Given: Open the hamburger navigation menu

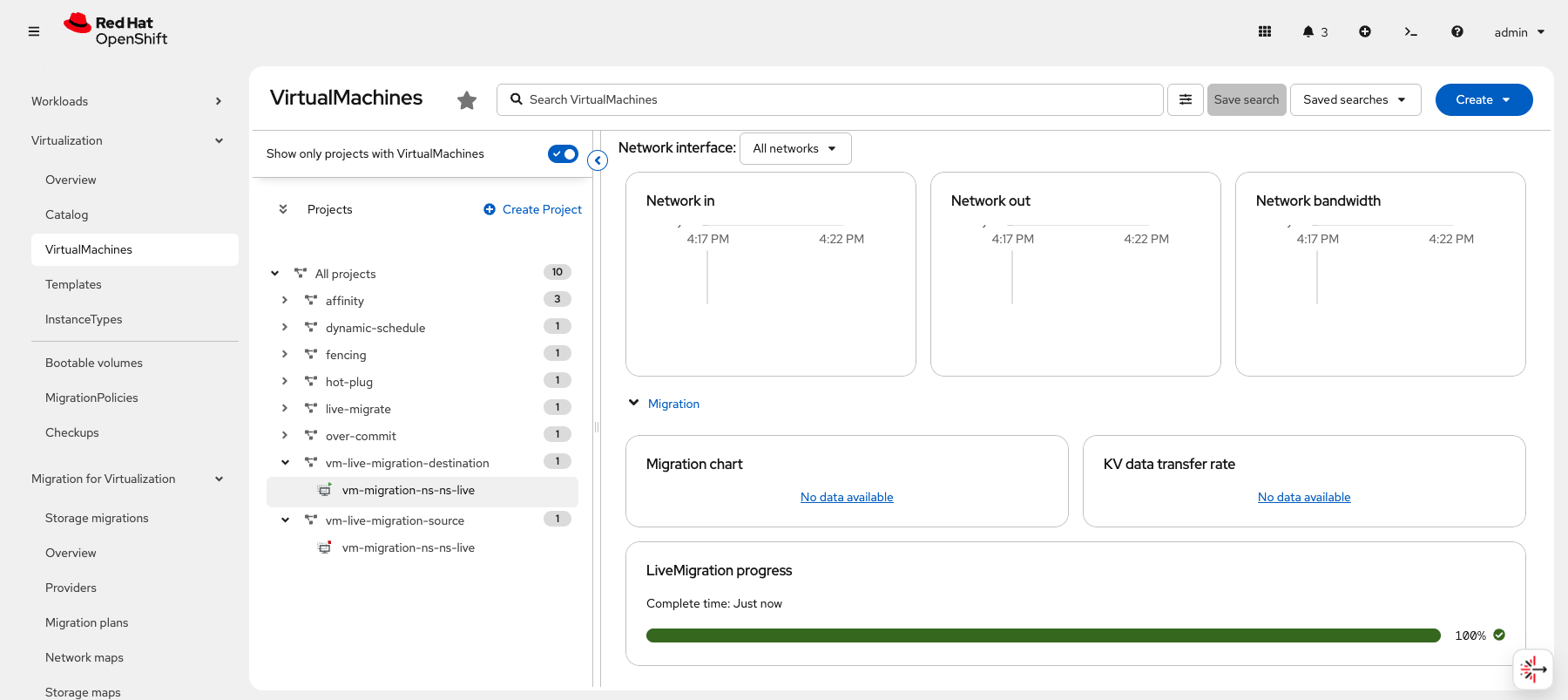Looking at the screenshot, I should pos(34,31).
